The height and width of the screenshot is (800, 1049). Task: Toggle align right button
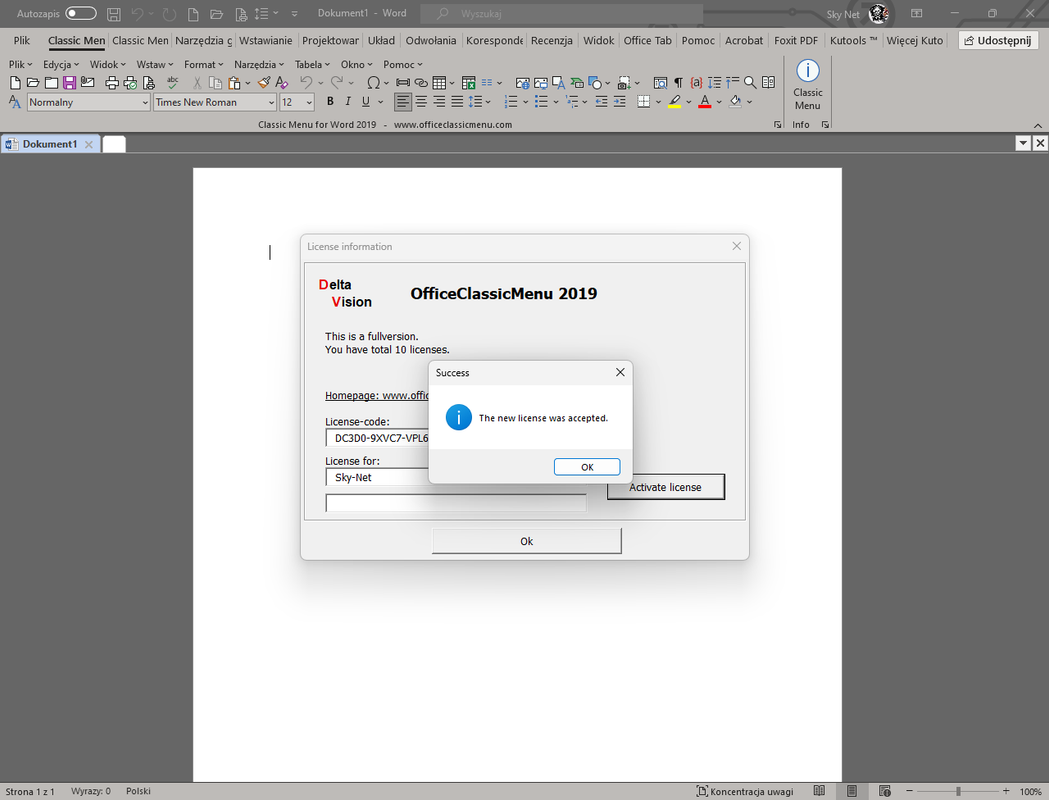coord(439,102)
